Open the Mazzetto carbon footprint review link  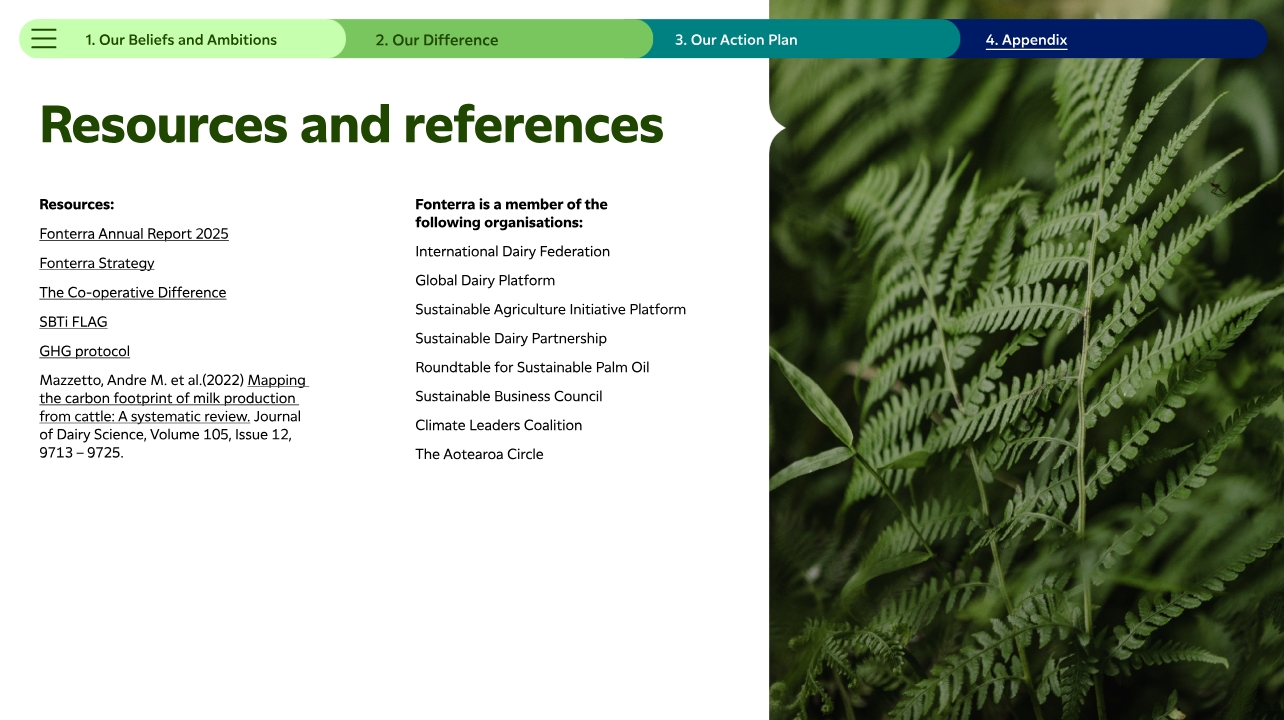point(168,398)
